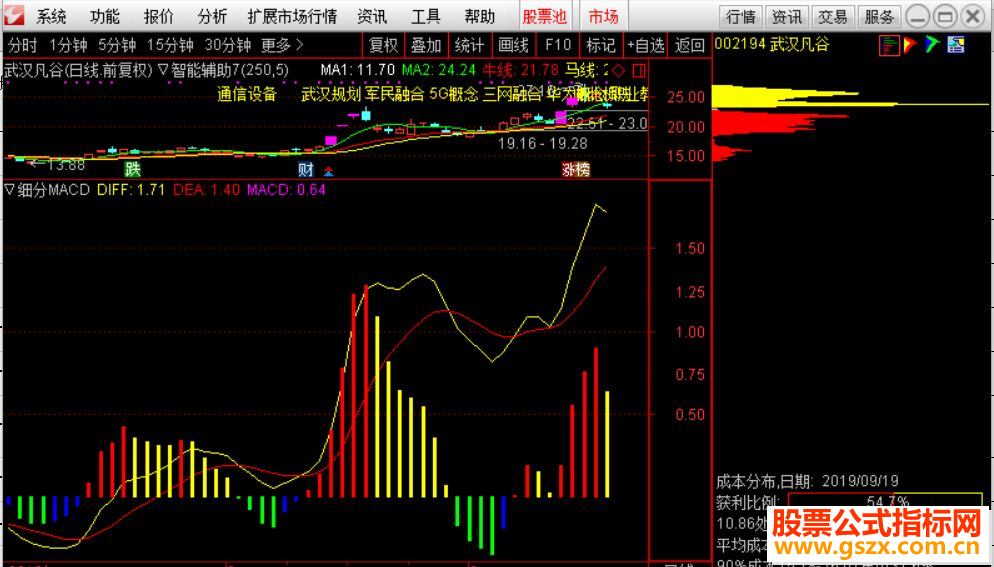Image resolution: width=994 pixels, height=567 pixels.
Task: Click the red diamond icon in chart header
Action: click(619, 69)
